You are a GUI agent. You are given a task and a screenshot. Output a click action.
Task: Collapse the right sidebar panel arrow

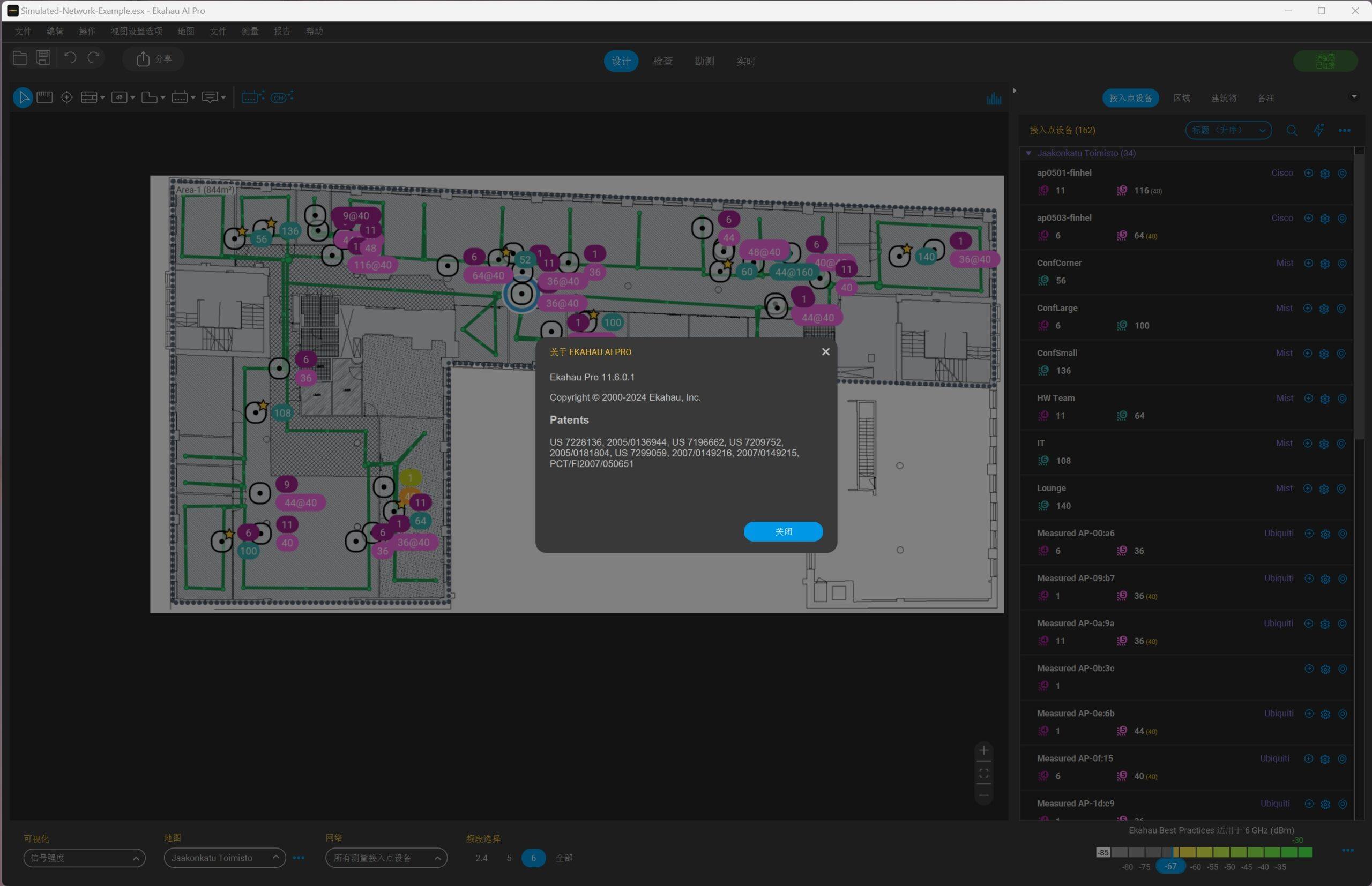(x=1015, y=91)
